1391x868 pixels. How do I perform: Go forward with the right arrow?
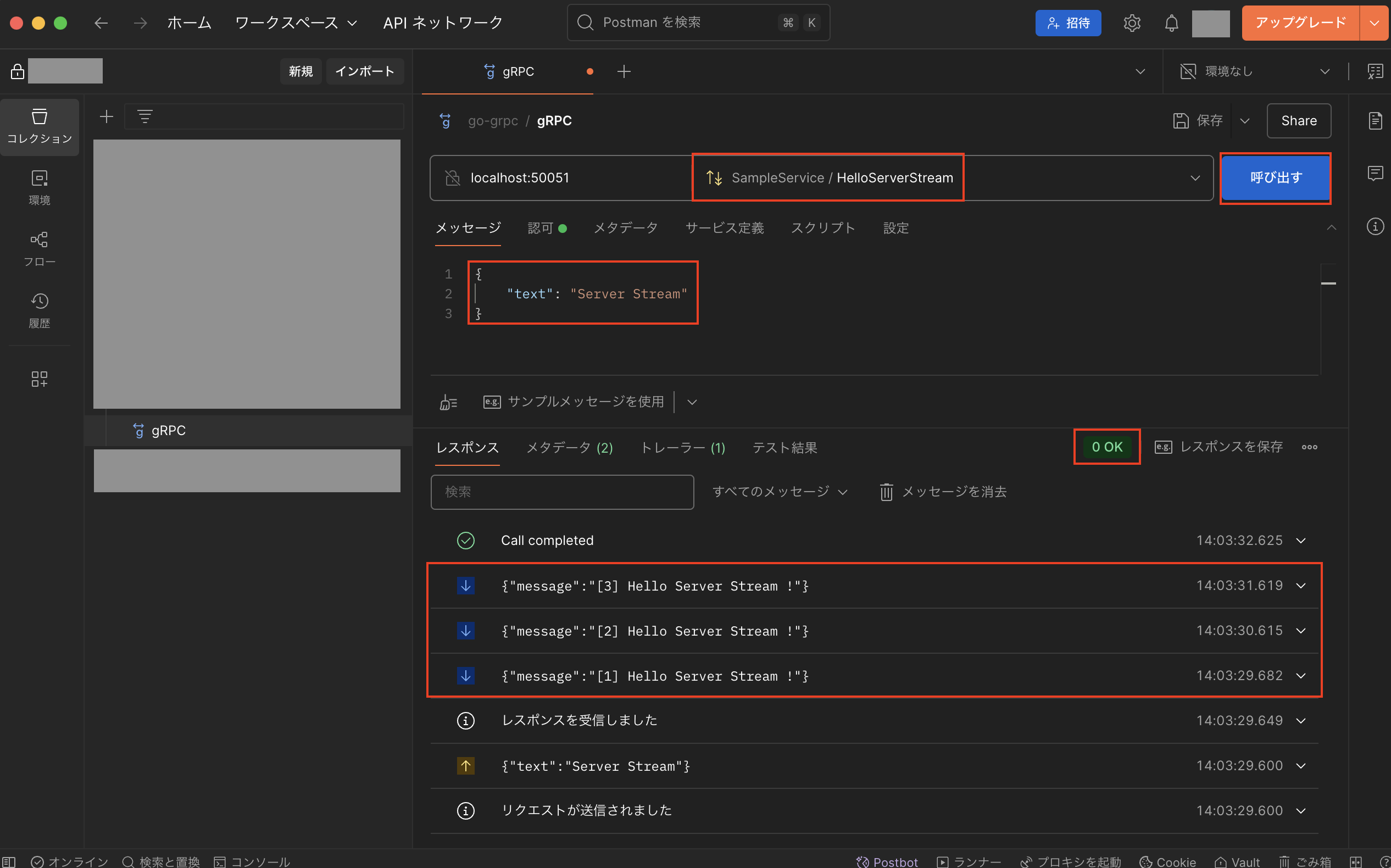point(140,23)
